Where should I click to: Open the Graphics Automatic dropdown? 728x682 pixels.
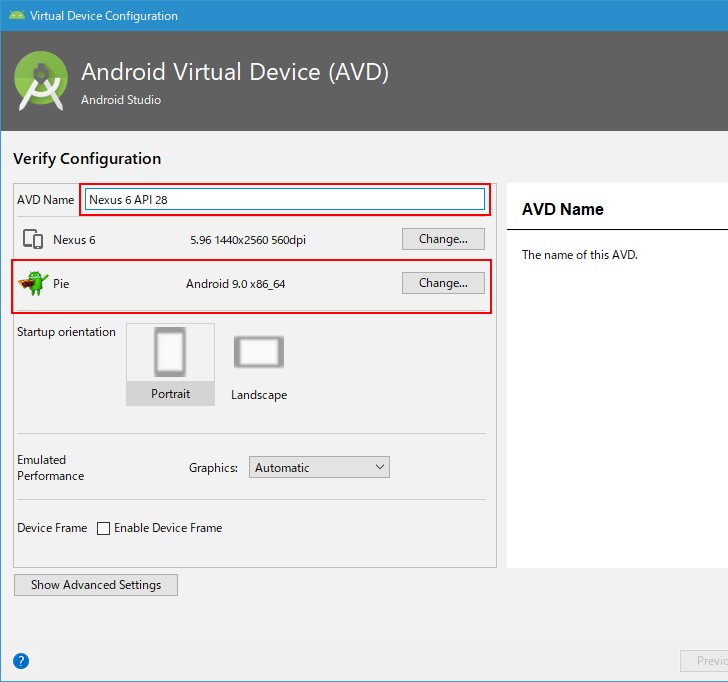[319, 467]
